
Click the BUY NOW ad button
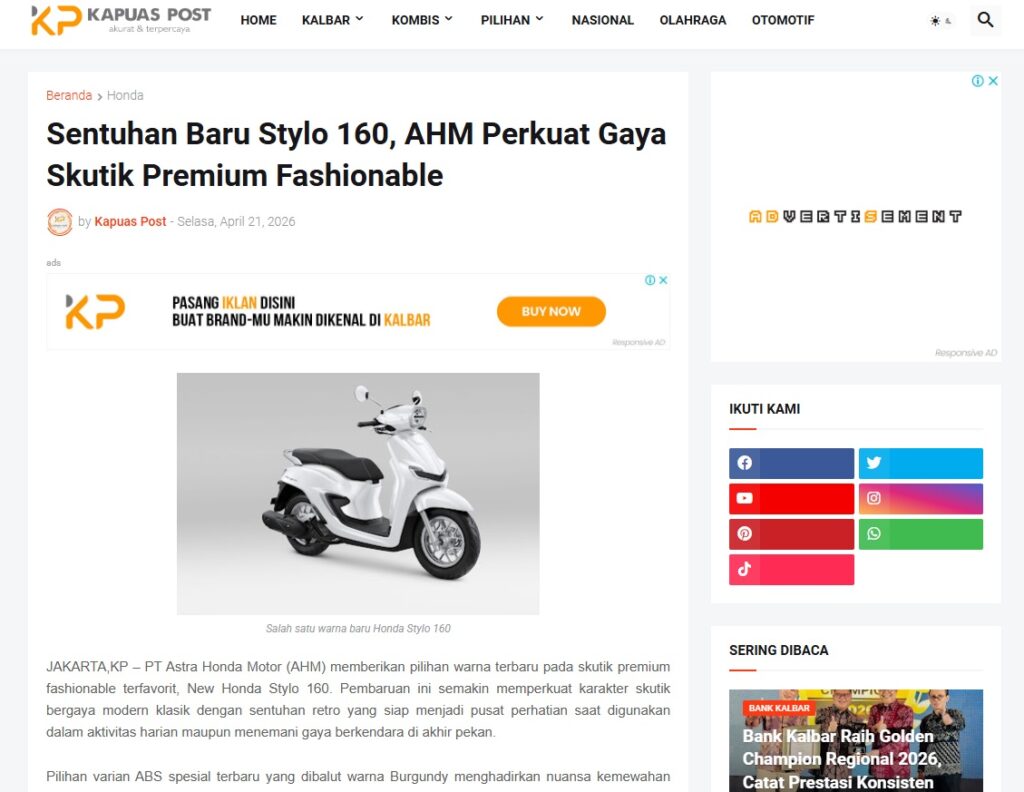[551, 311]
